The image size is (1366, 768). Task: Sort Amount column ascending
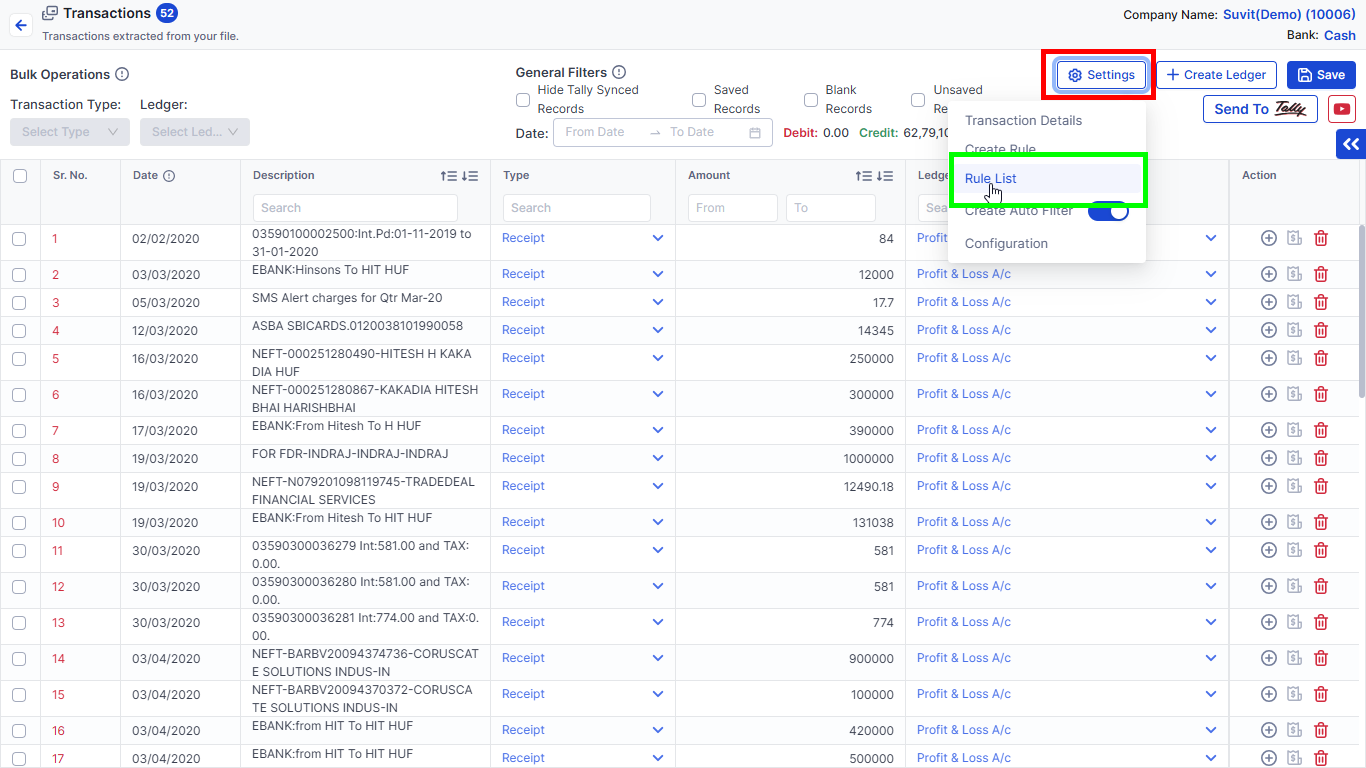864,176
